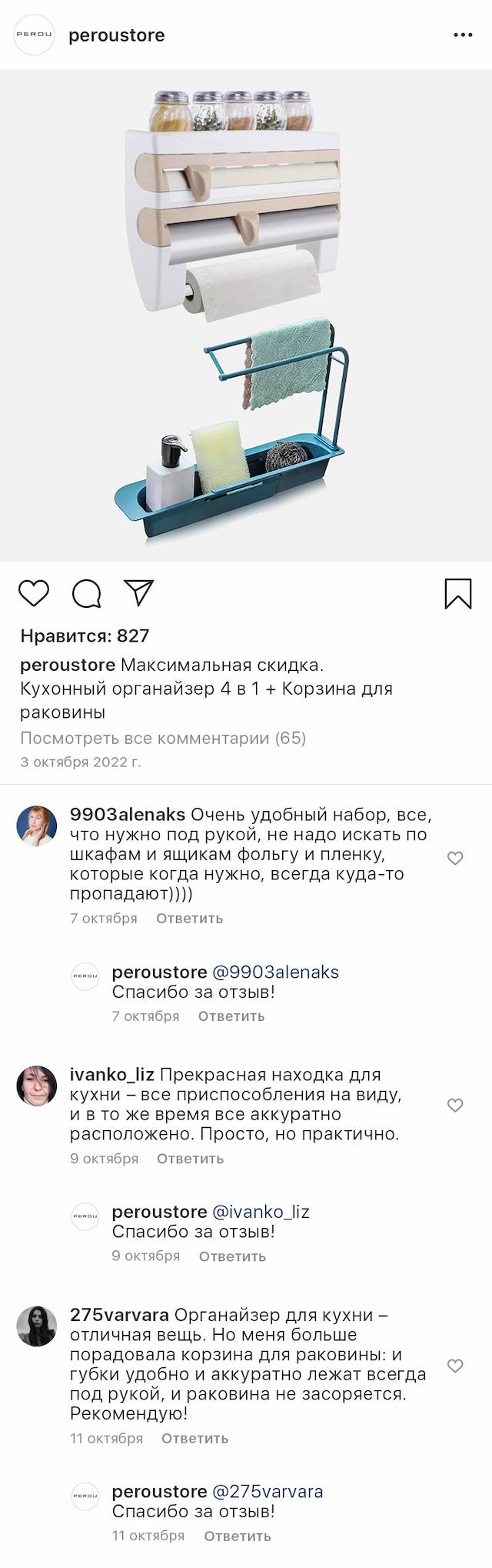This screenshot has height=1568, width=492.
Task: Open 9903alenaks profile avatar
Action: tap(37, 826)
